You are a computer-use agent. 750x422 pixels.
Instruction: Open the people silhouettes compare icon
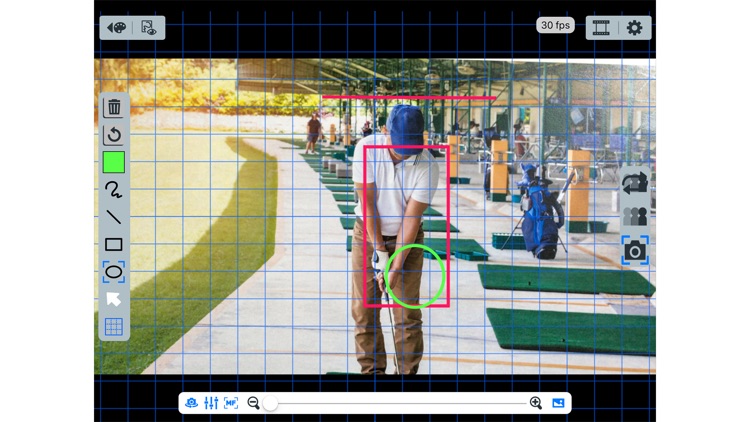pyautogui.click(x=635, y=216)
